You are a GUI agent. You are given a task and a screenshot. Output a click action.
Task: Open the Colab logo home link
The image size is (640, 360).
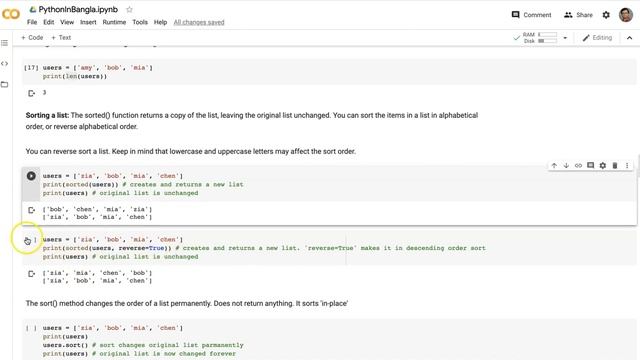click(x=11, y=14)
